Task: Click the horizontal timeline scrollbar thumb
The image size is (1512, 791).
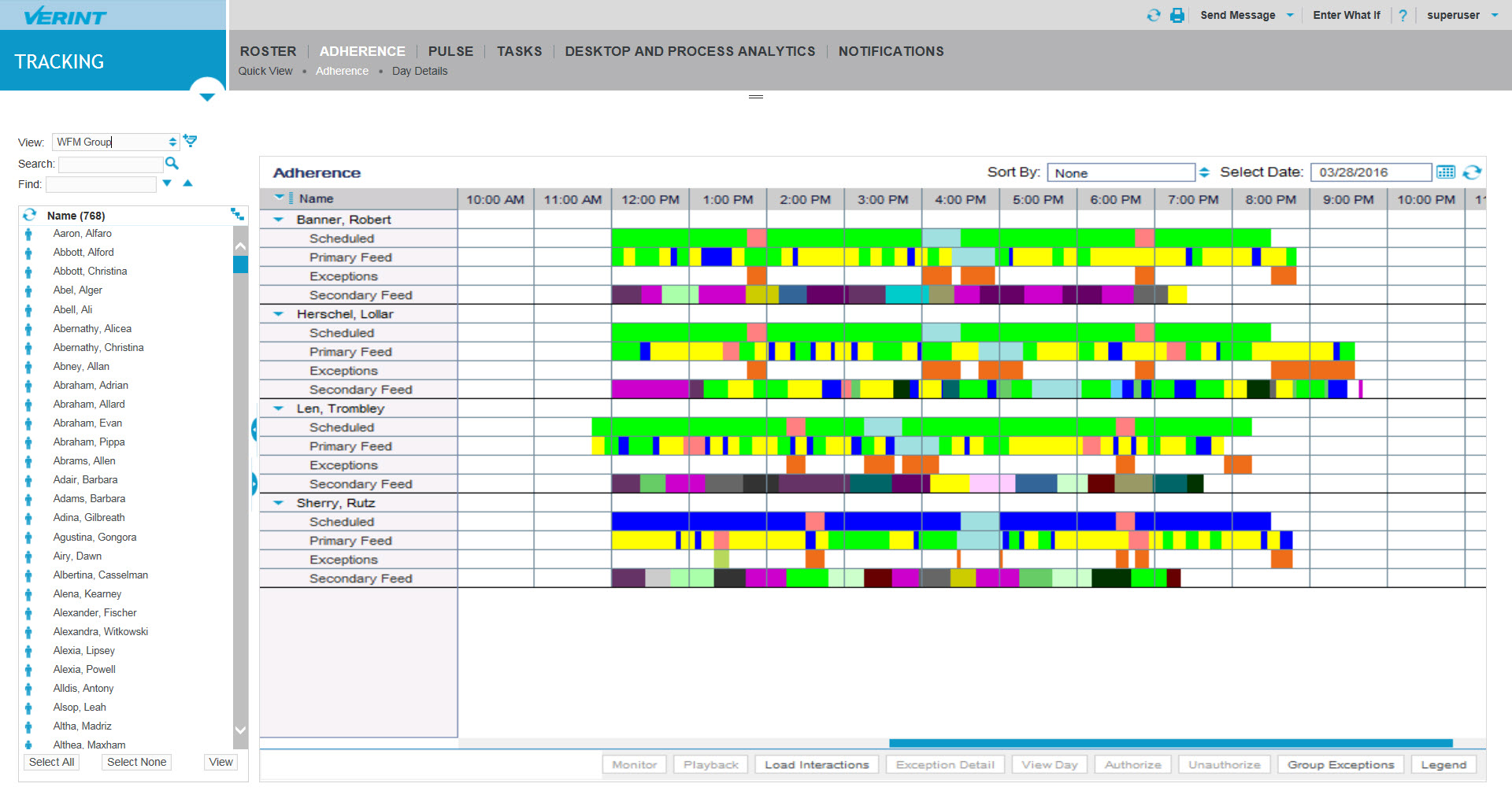Action: (x=1170, y=743)
